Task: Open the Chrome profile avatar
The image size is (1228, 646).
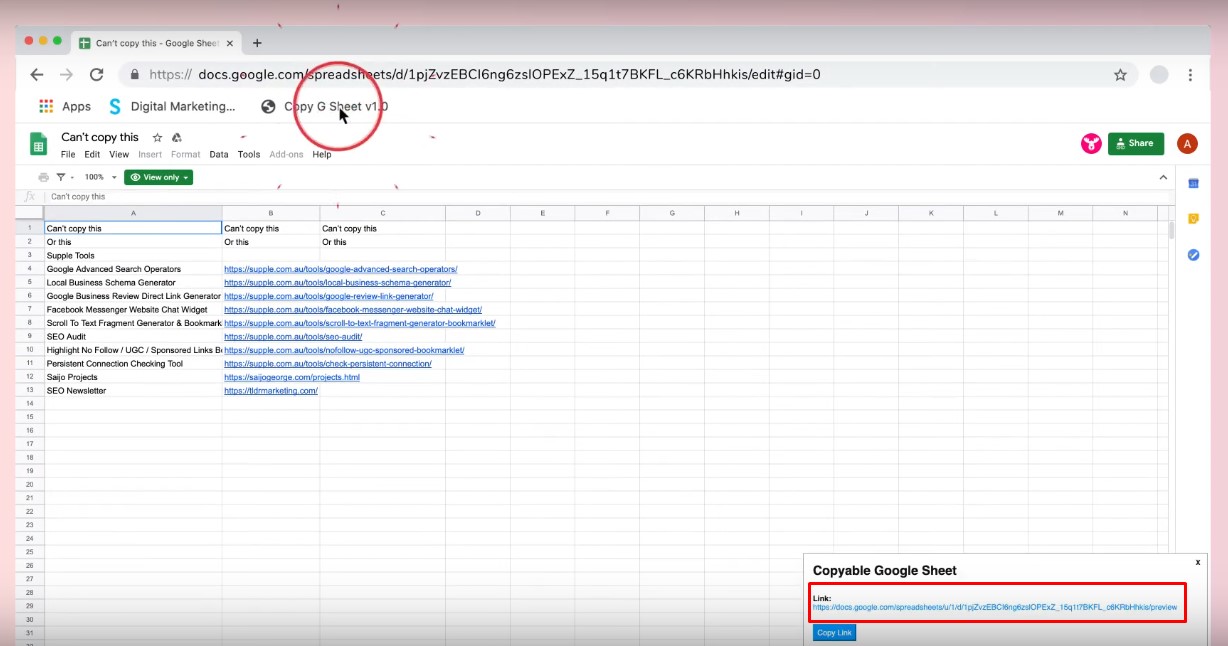Action: pyautogui.click(x=1159, y=74)
